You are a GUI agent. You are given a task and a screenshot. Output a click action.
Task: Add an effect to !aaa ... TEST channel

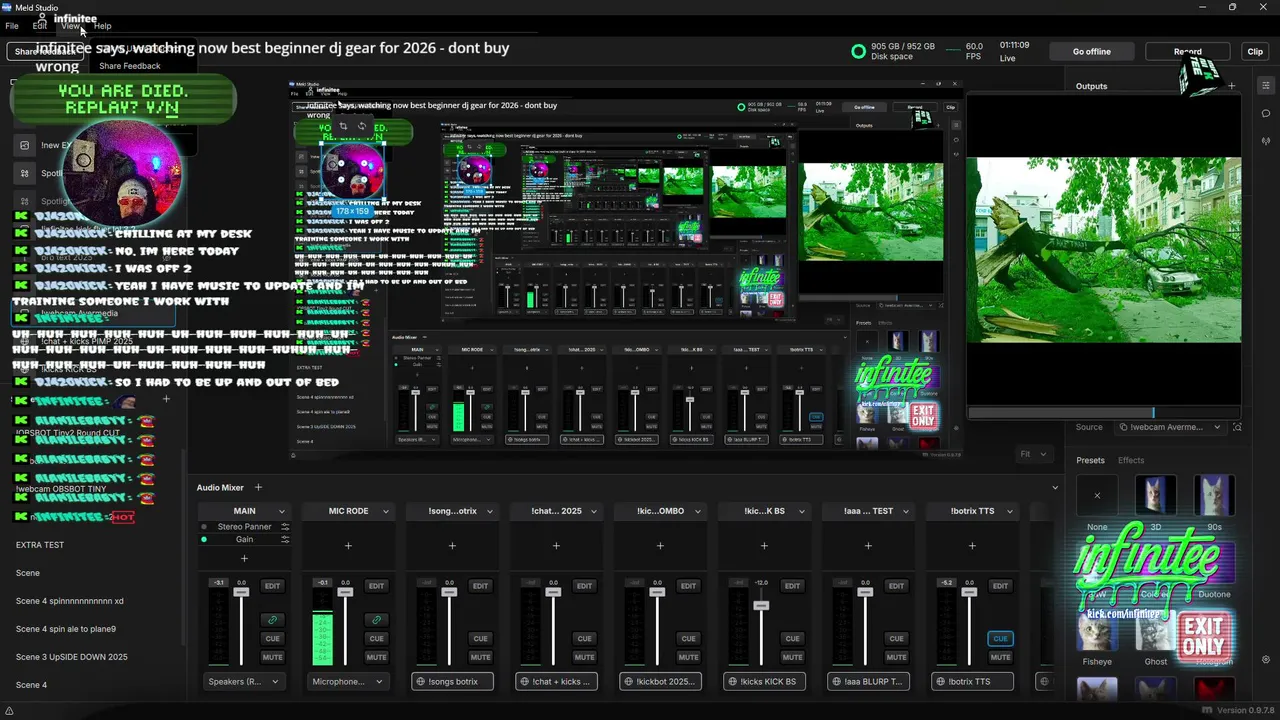pyautogui.click(x=868, y=546)
